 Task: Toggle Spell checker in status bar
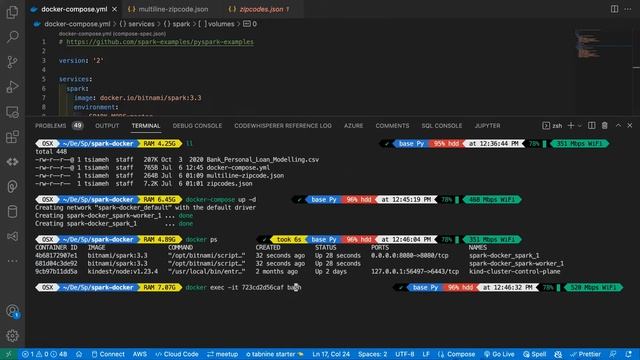534,354
